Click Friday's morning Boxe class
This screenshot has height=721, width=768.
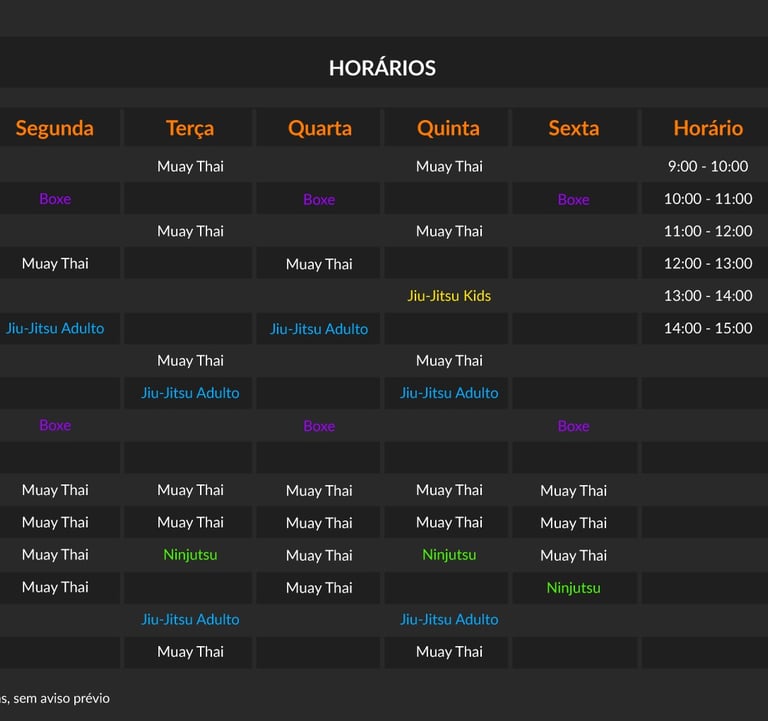(x=574, y=200)
